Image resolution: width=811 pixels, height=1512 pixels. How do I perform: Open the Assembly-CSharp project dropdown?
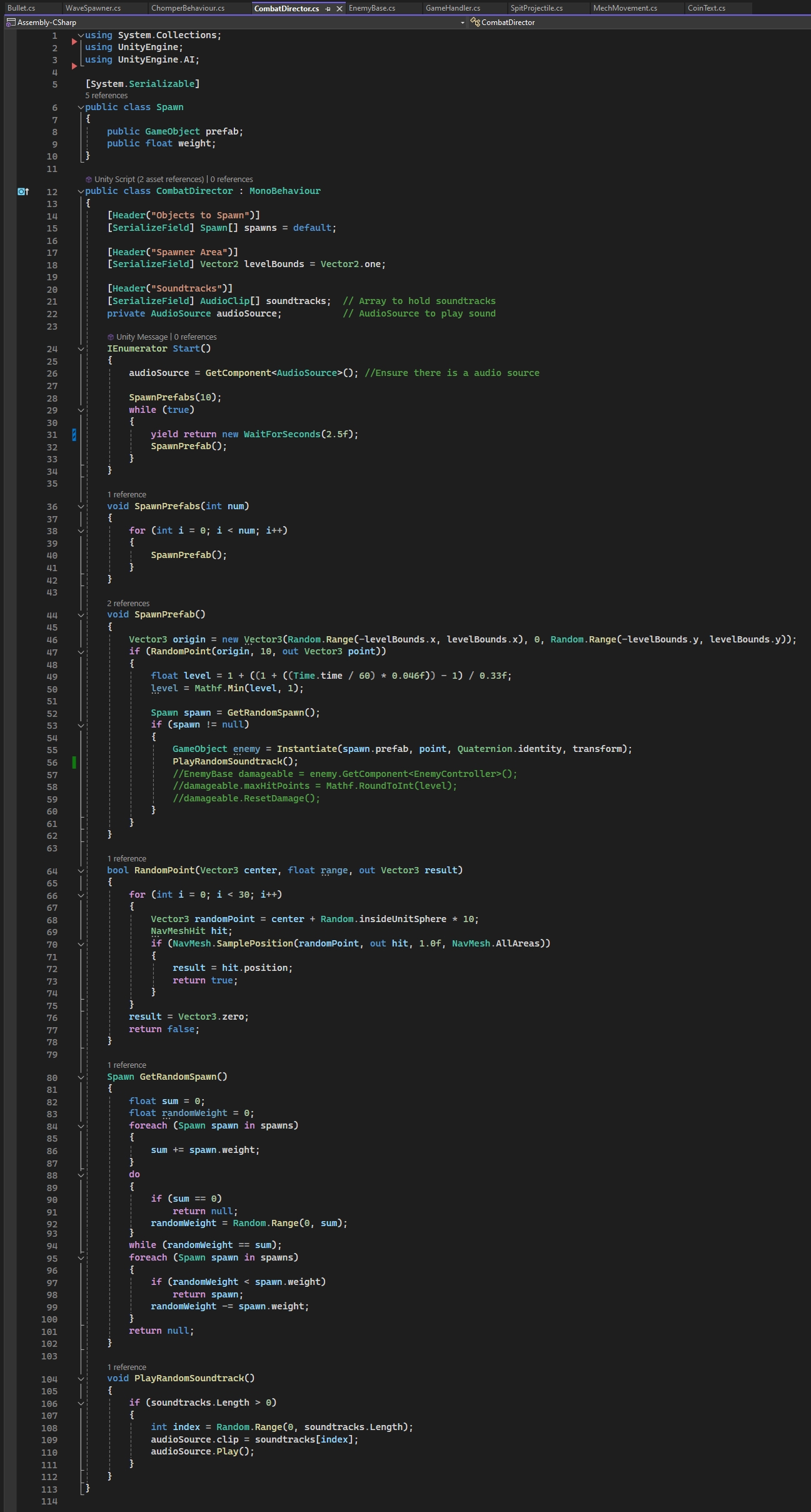click(x=463, y=23)
